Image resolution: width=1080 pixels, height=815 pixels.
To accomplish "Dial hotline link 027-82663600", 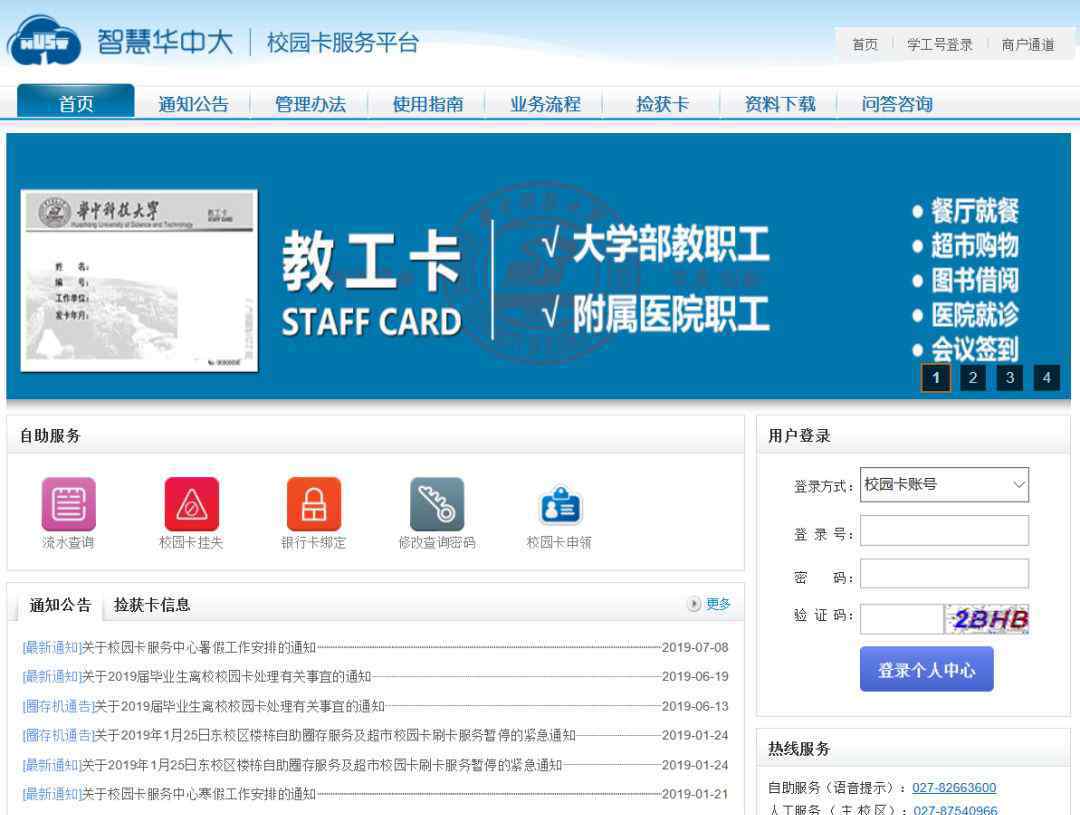I will 954,787.
